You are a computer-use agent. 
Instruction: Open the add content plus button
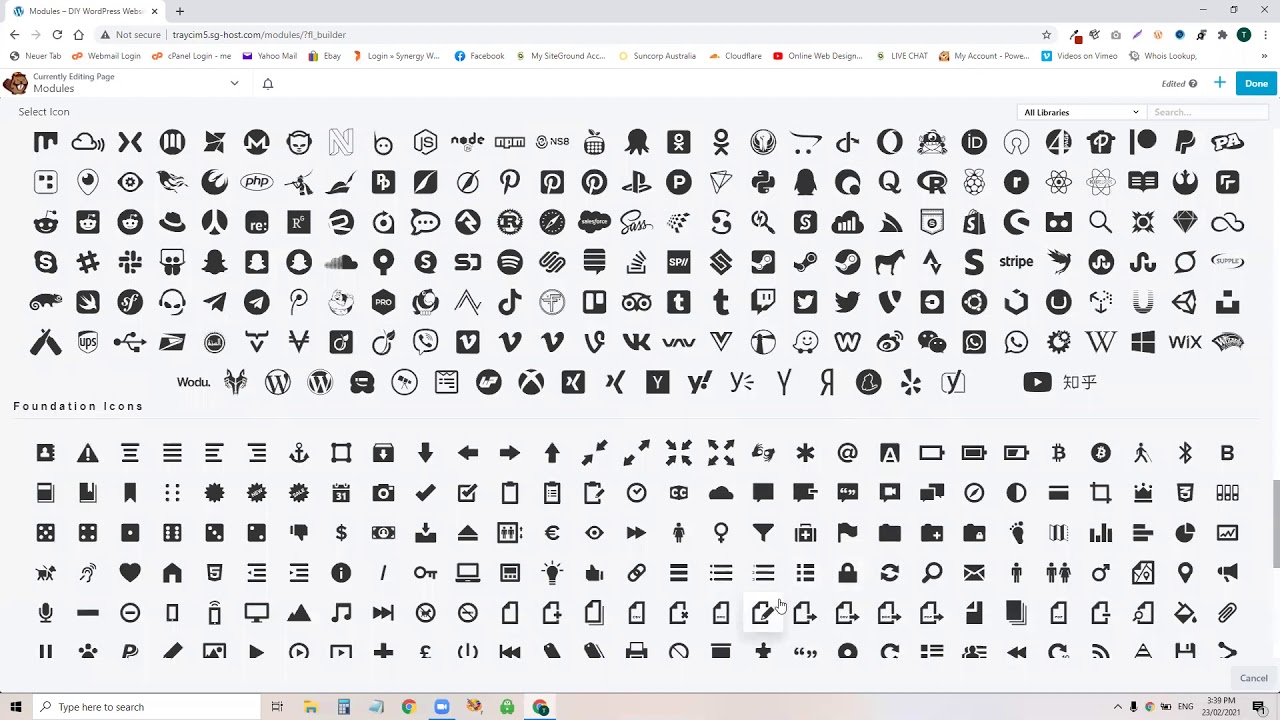click(1219, 83)
